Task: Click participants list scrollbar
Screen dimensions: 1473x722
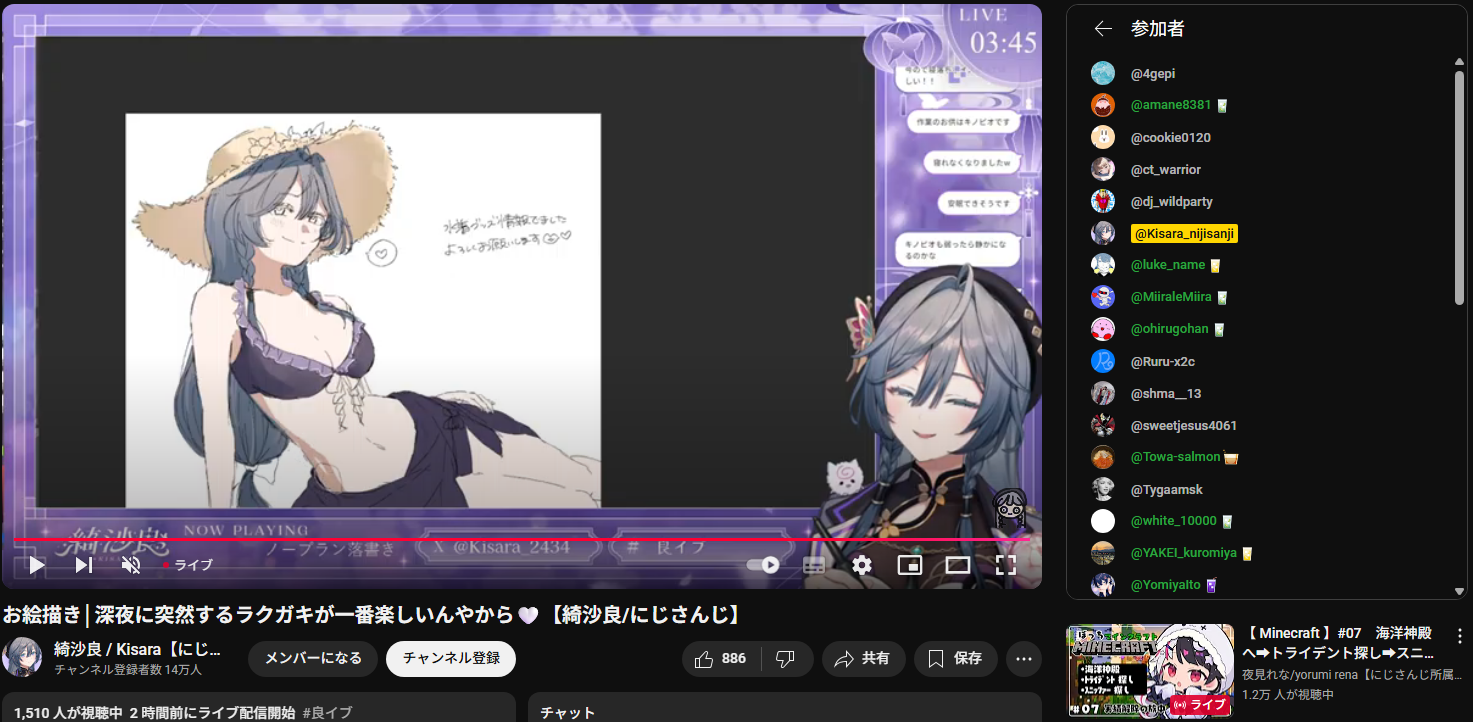Action: point(1460,186)
